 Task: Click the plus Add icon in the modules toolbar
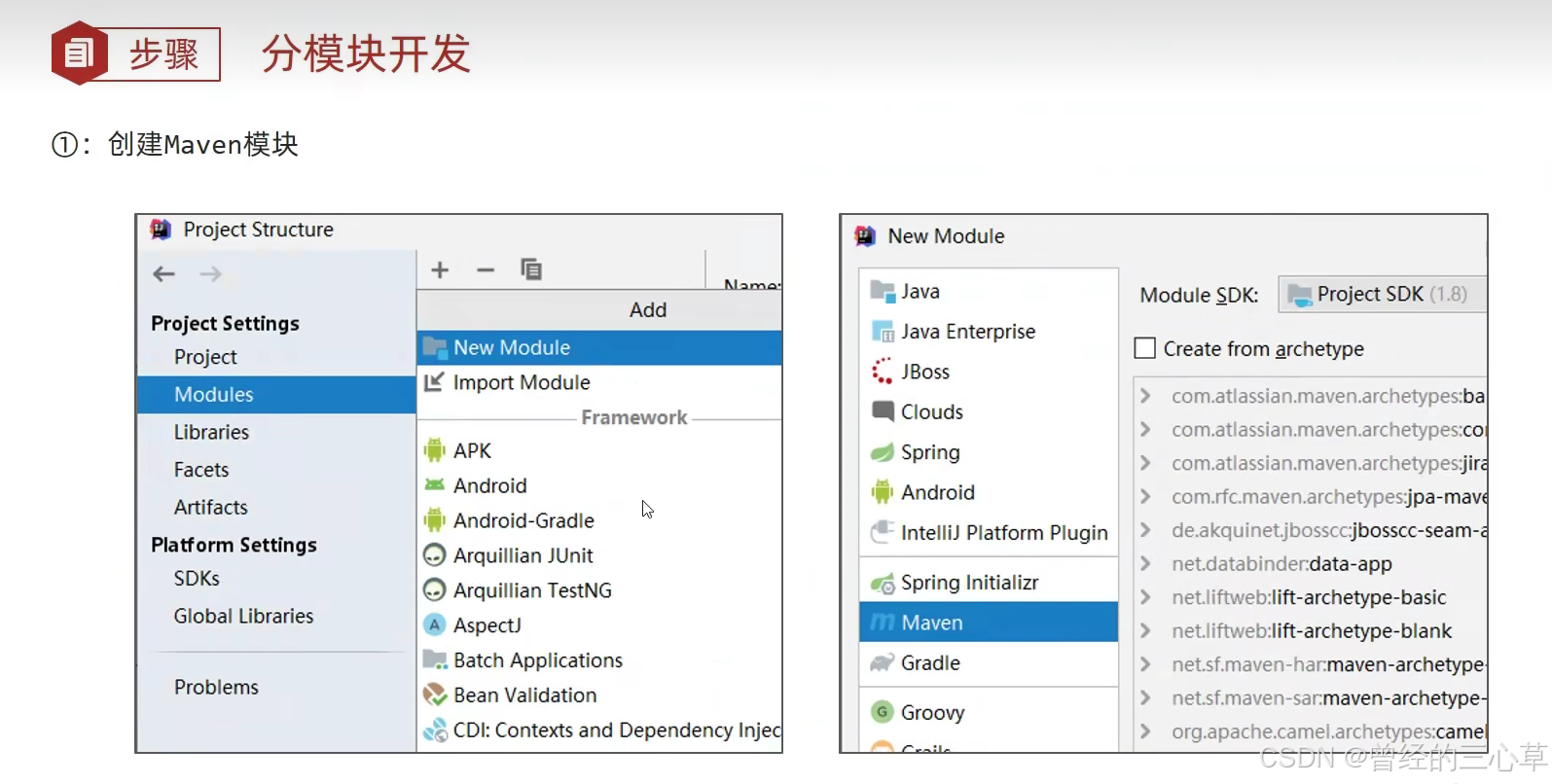[x=440, y=269]
